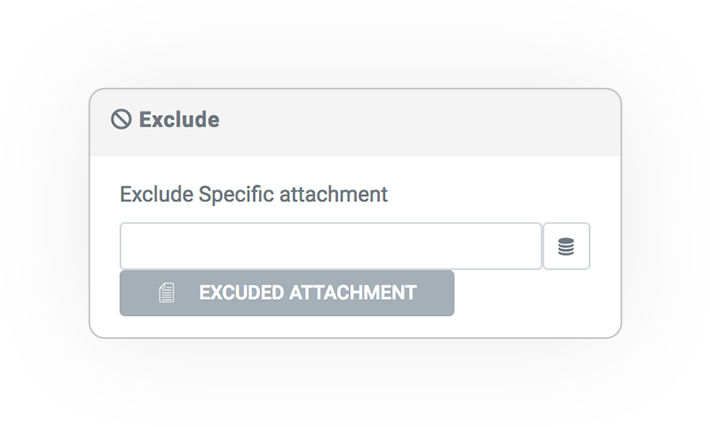Click the square button right of the input
Image resolution: width=710 pixels, height=427 pixels.
tap(566, 246)
